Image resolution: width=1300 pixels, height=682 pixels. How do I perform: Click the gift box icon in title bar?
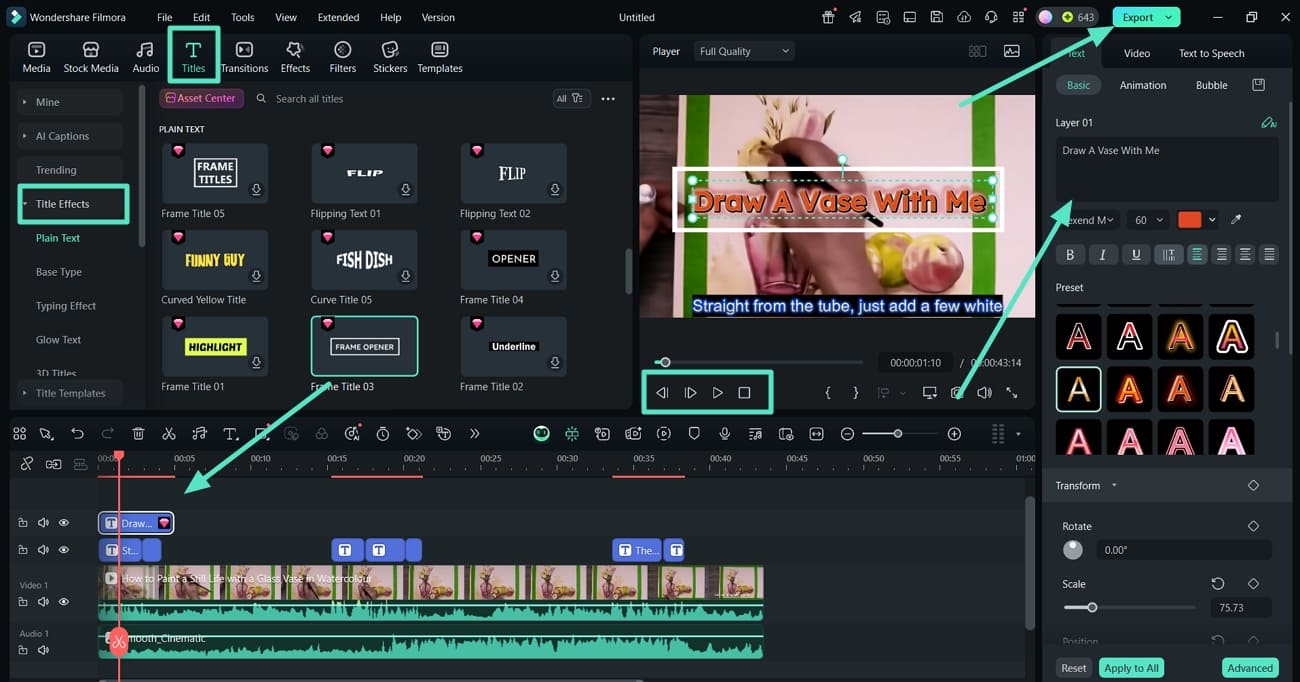828,17
